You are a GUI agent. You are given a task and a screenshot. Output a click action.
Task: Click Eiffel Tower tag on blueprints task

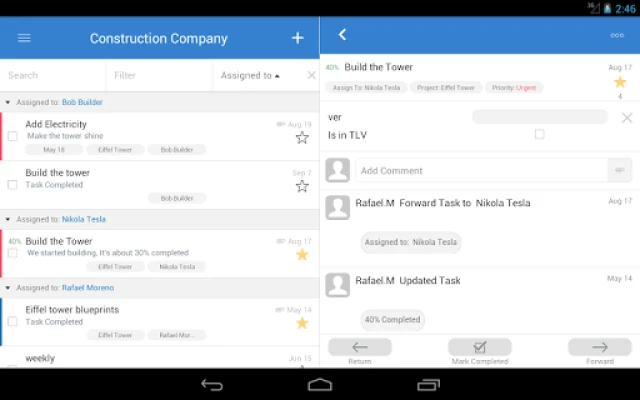click(115, 335)
